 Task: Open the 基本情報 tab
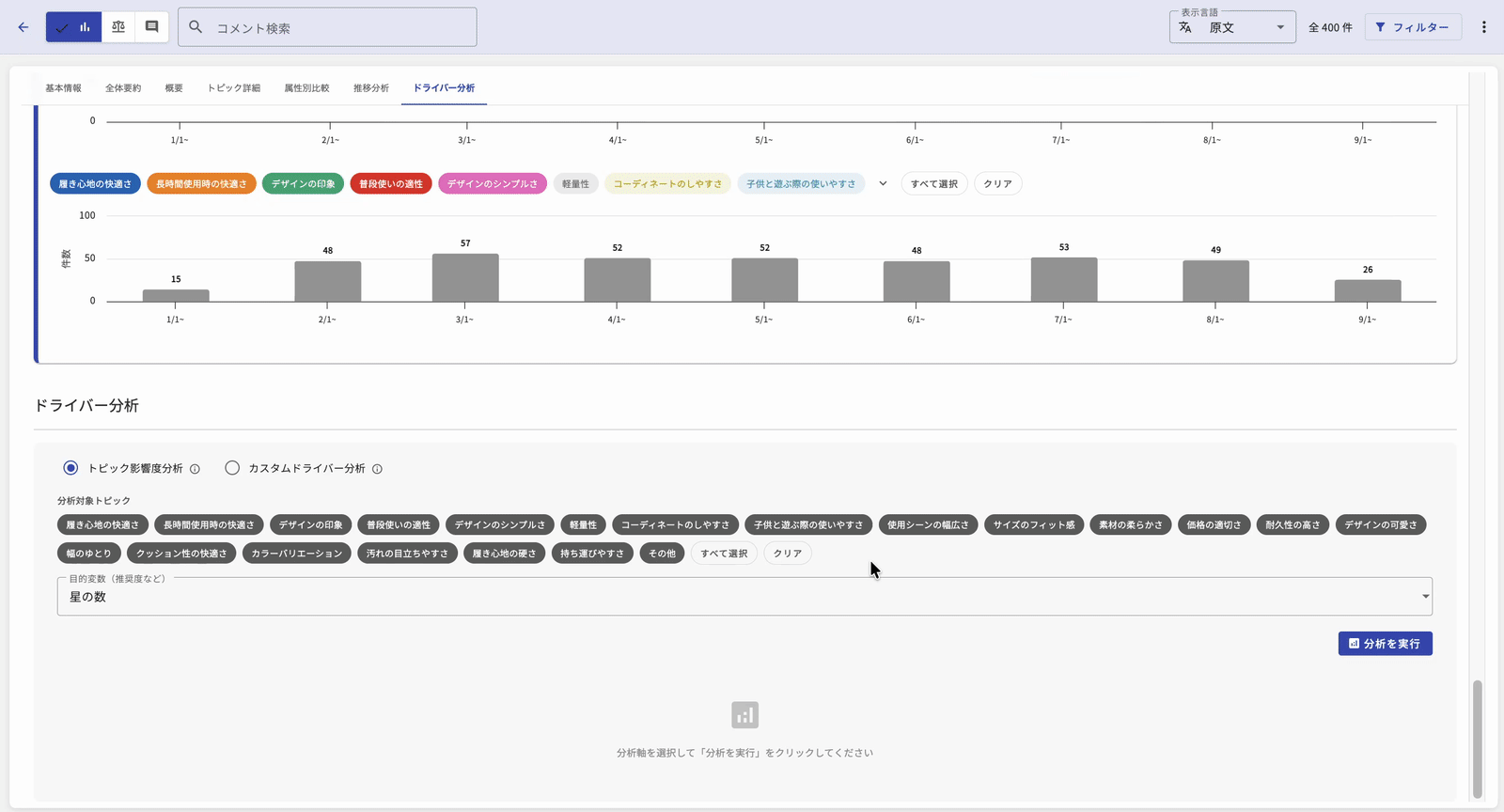pos(63,88)
